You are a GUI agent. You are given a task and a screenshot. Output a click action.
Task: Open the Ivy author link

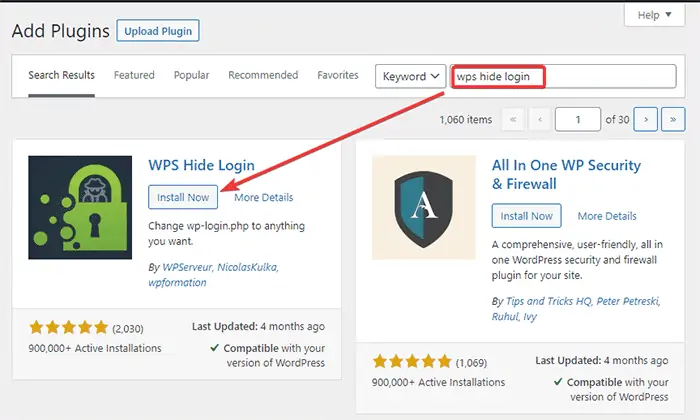530,316
